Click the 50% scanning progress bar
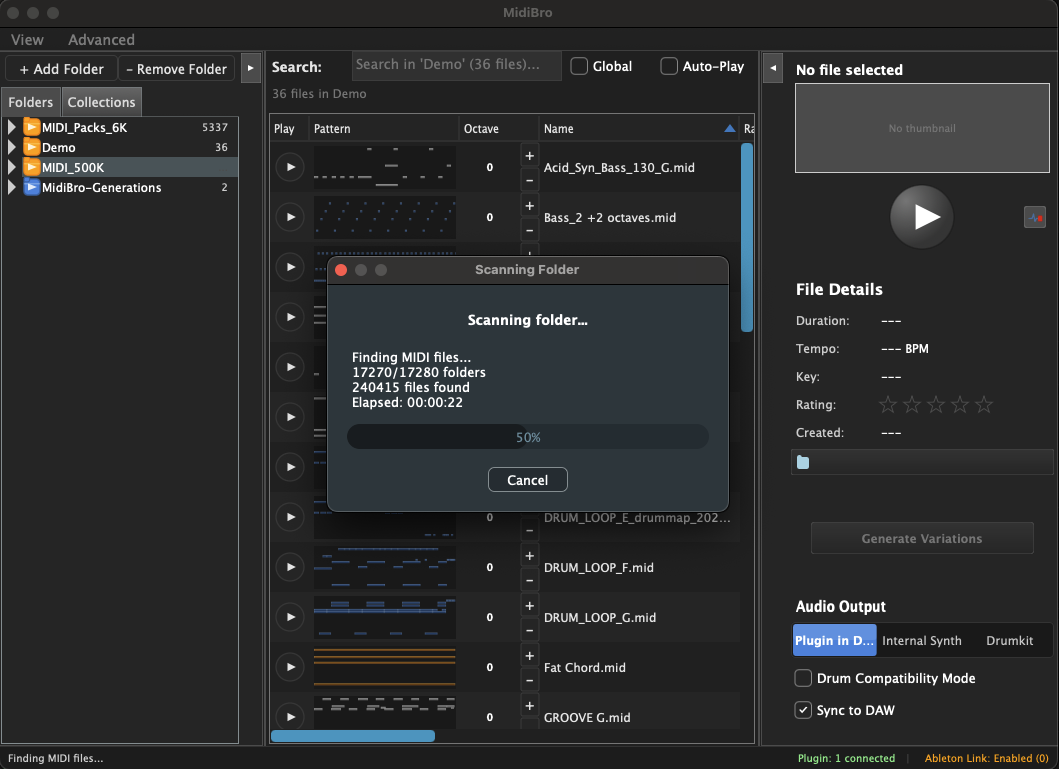This screenshot has height=769, width=1059. pyautogui.click(x=527, y=437)
